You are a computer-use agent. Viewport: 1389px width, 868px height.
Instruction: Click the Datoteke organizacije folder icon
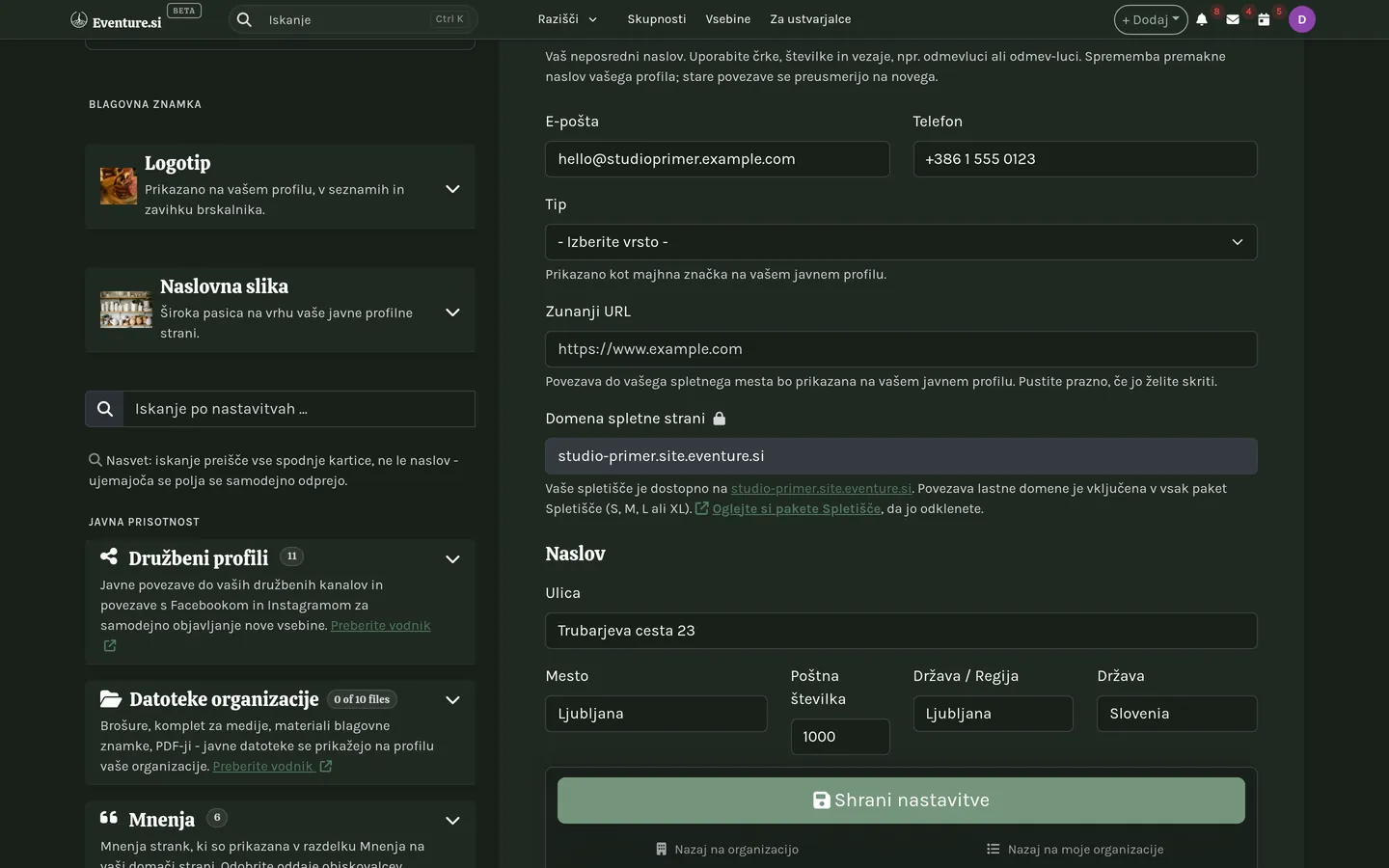point(110,698)
